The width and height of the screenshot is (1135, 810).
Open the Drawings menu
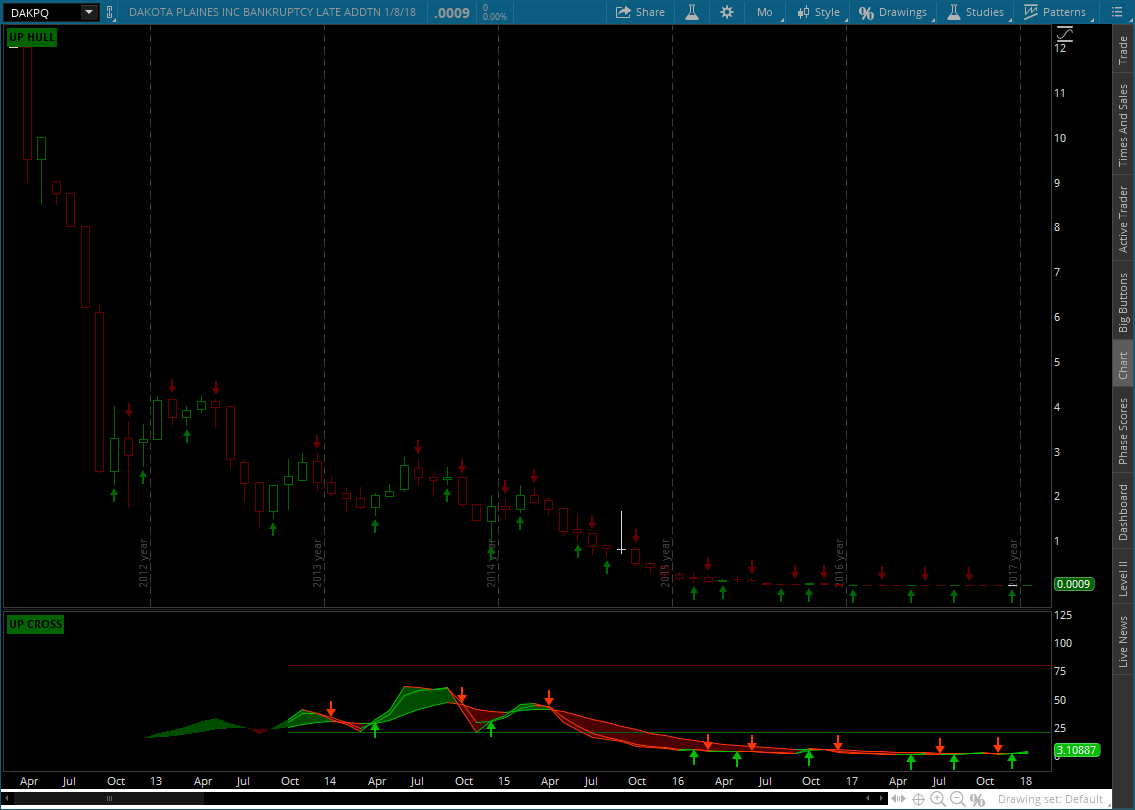(893, 12)
